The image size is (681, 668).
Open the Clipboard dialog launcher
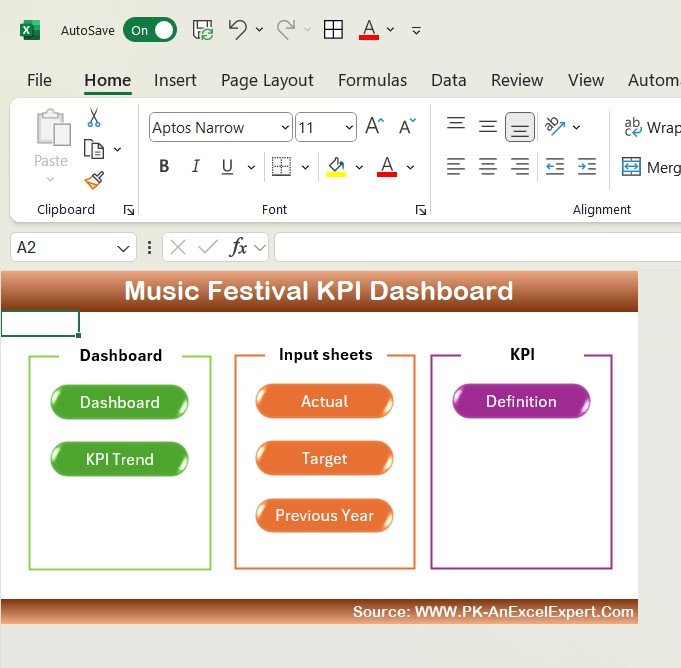coord(129,210)
